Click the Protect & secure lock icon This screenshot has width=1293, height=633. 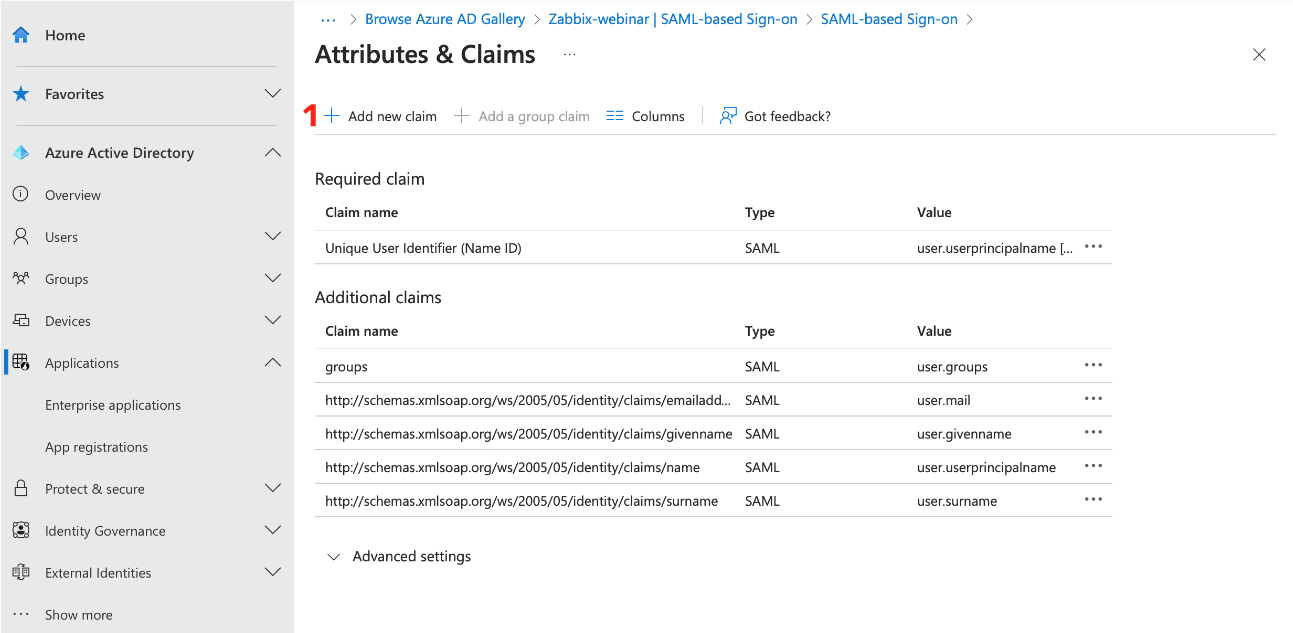pos(20,488)
